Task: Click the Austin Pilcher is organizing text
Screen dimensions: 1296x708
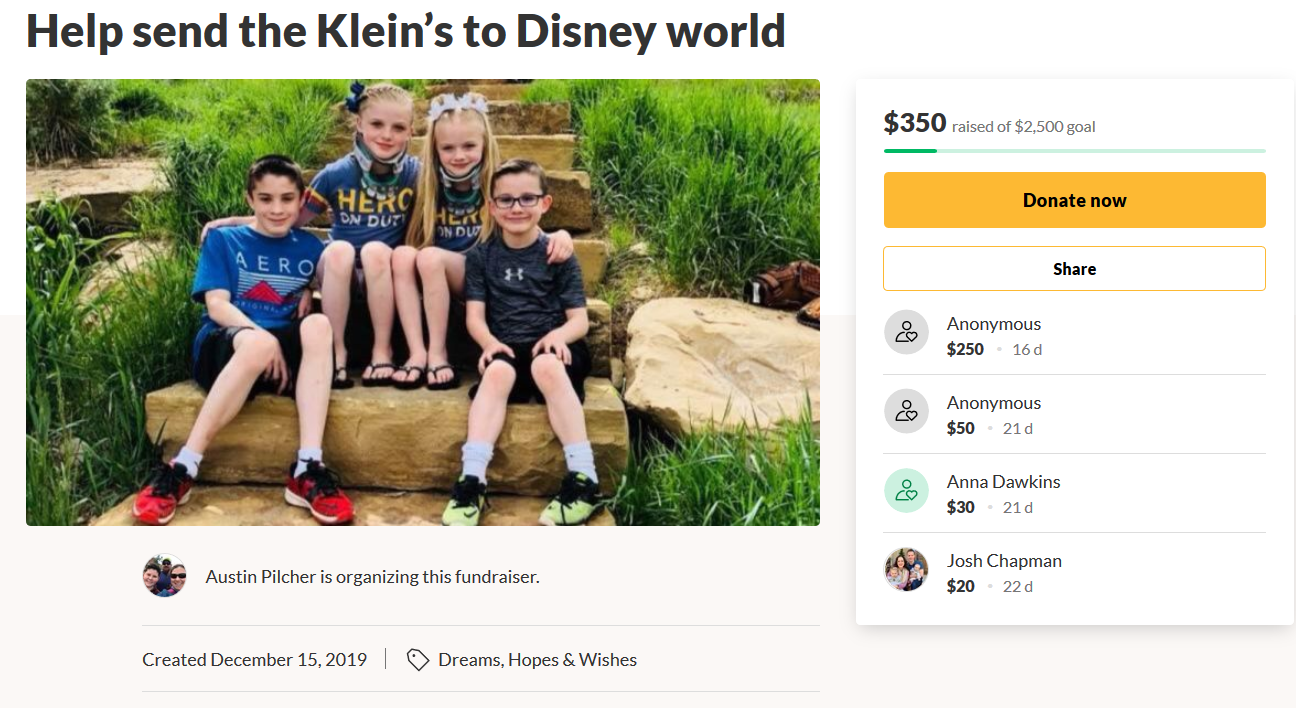Action: click(372, 577)
